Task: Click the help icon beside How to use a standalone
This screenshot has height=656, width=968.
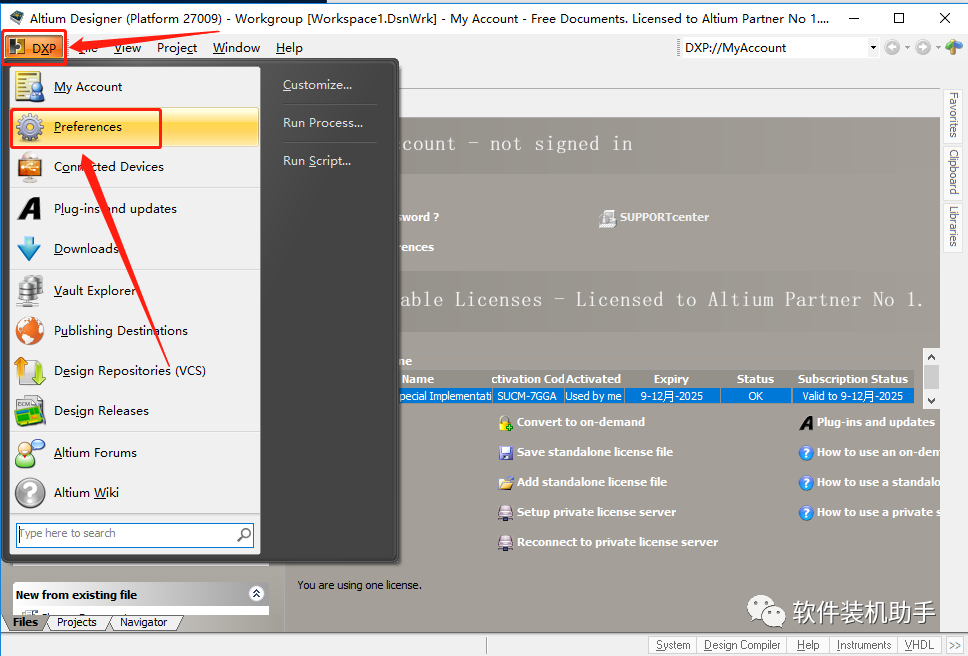Action: pyautogui.click(x=806, y=483)
